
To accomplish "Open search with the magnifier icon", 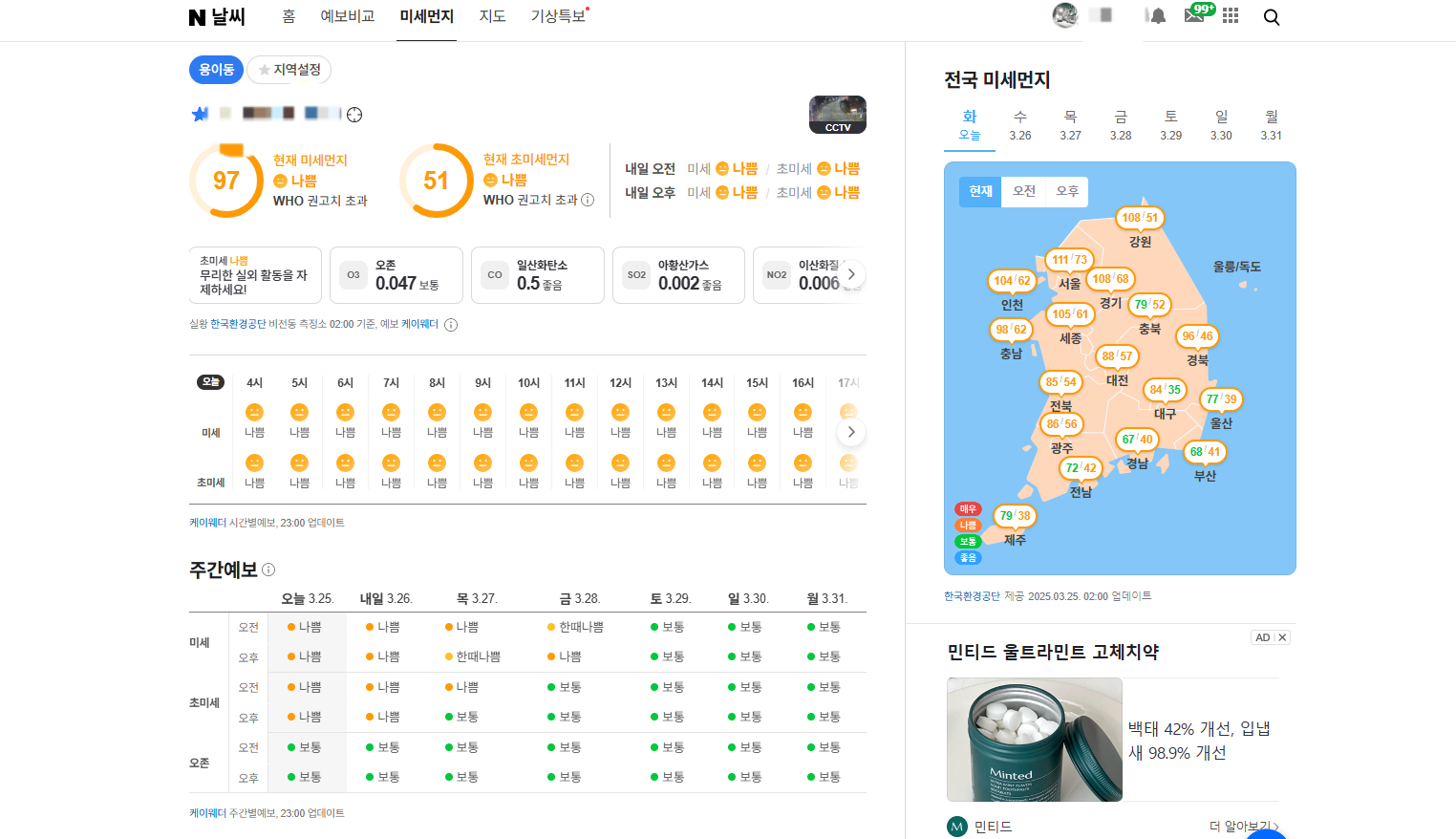I will (1271, 16).
